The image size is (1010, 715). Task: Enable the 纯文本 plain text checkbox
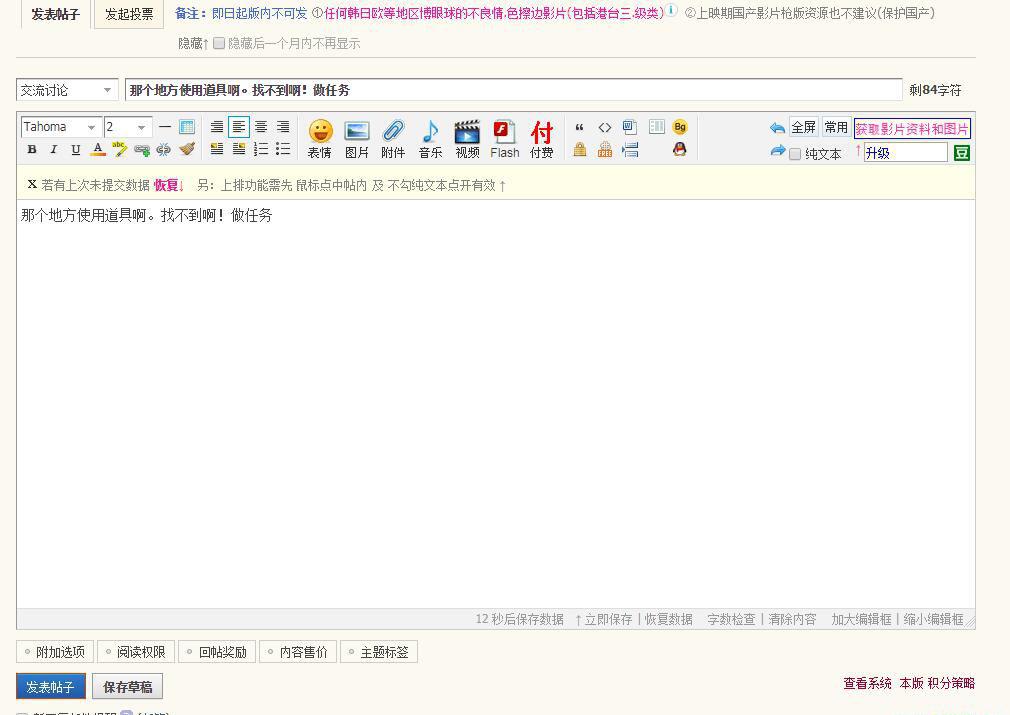(795, 154)
